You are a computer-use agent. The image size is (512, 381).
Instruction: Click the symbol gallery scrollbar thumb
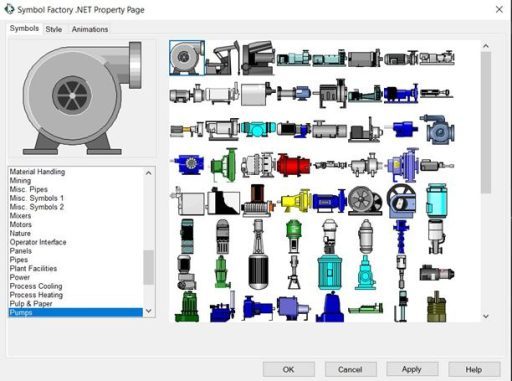[x=486, y=123]
